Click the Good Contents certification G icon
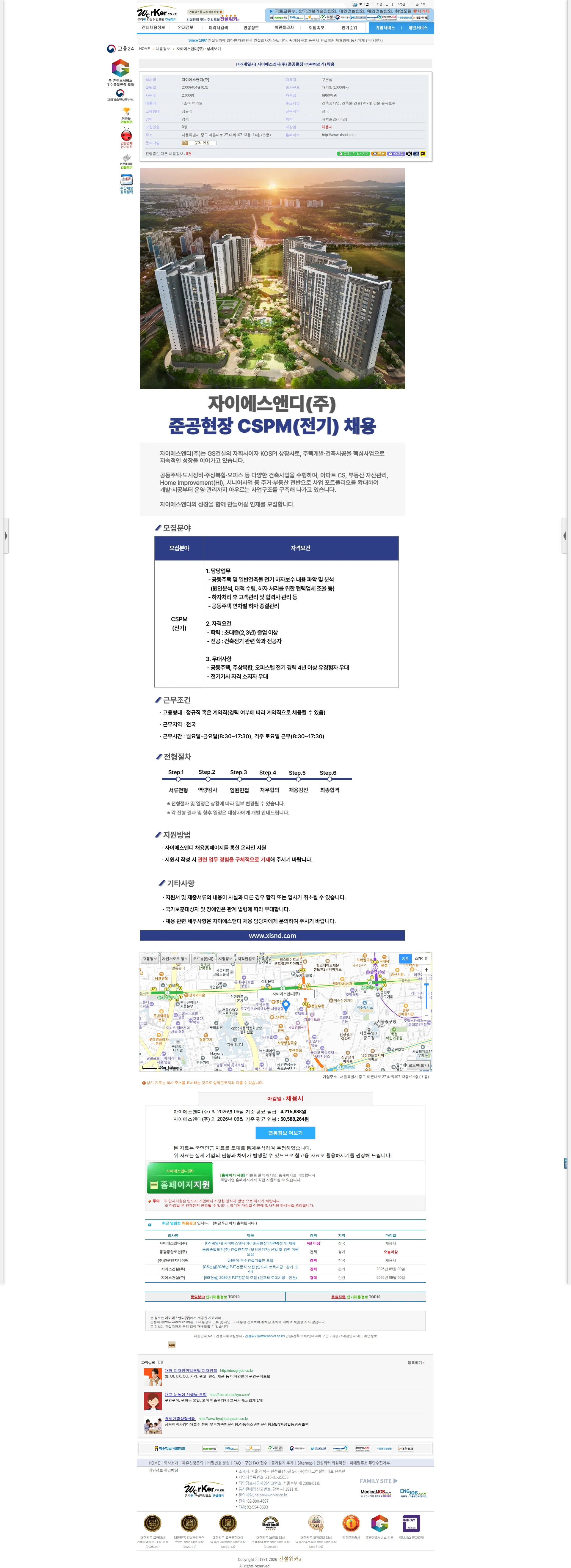Viewport: 571px width, 1568px height. coord(121,68)
